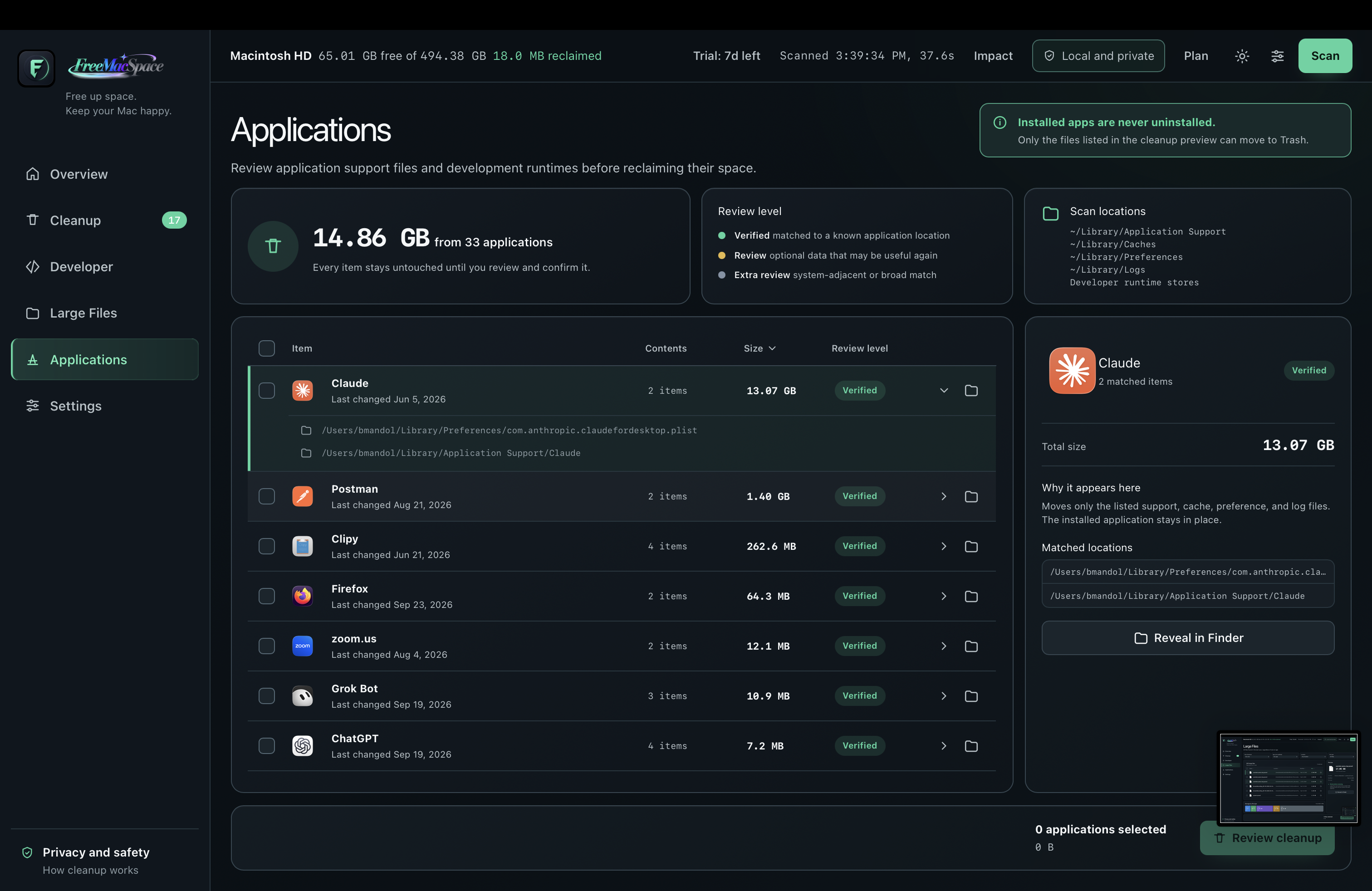Open the sliders preferences icon in top bar
The width and height of the screenshot is (1372, 891).
coord(1278,56)
